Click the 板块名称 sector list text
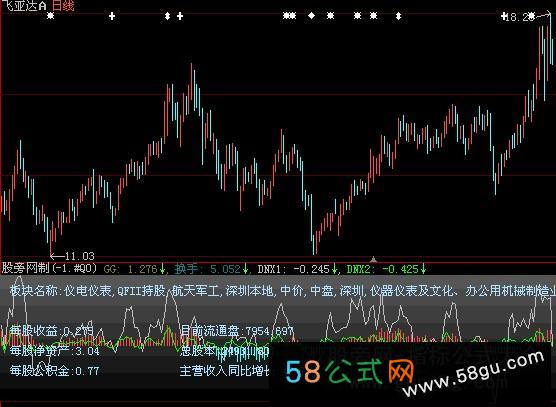The height and width of the screenshot is (407, 556). tap(283, 291)
